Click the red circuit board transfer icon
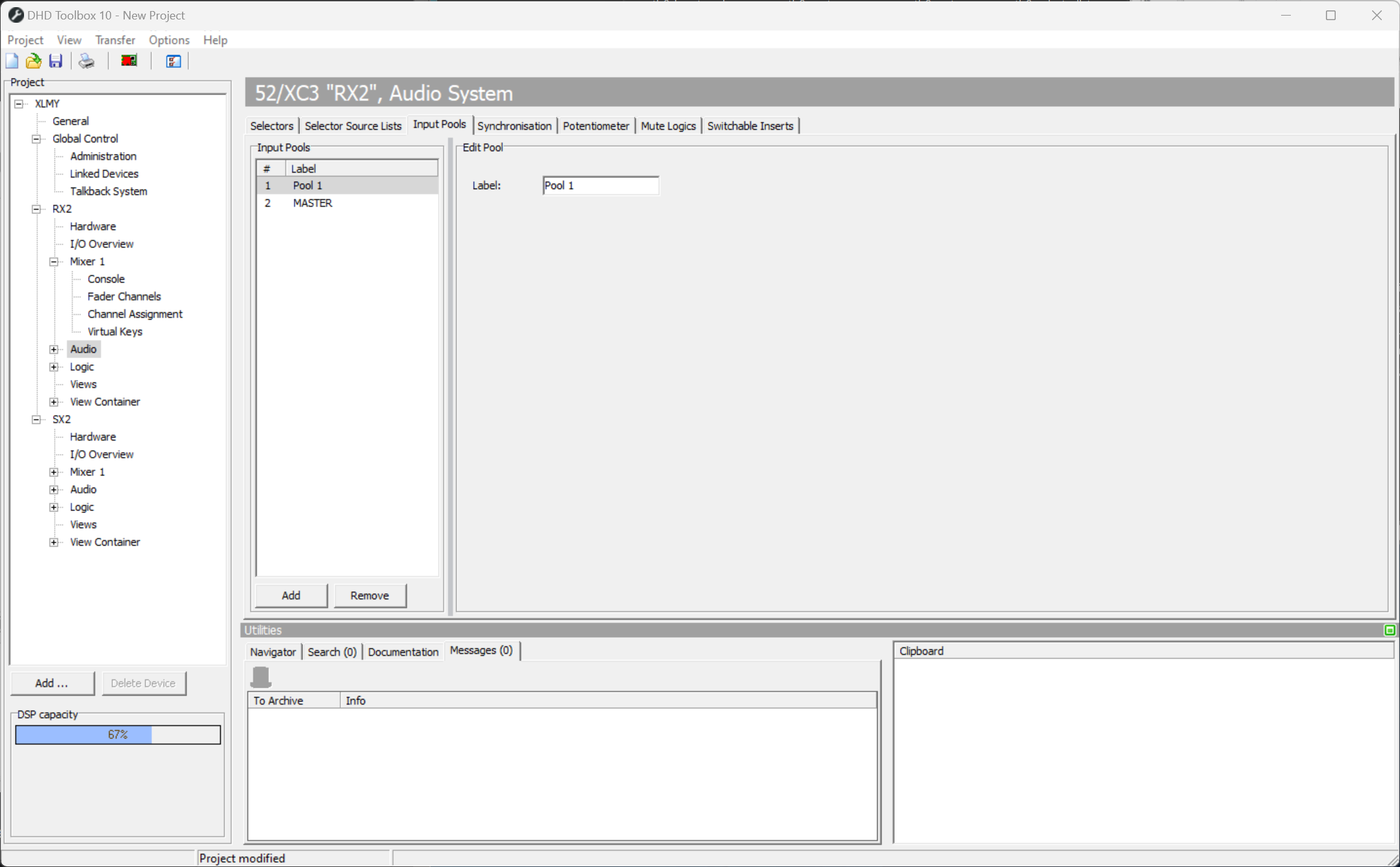Image resolution: width=1400 pixels, height=867 pixels. [128, 60]
